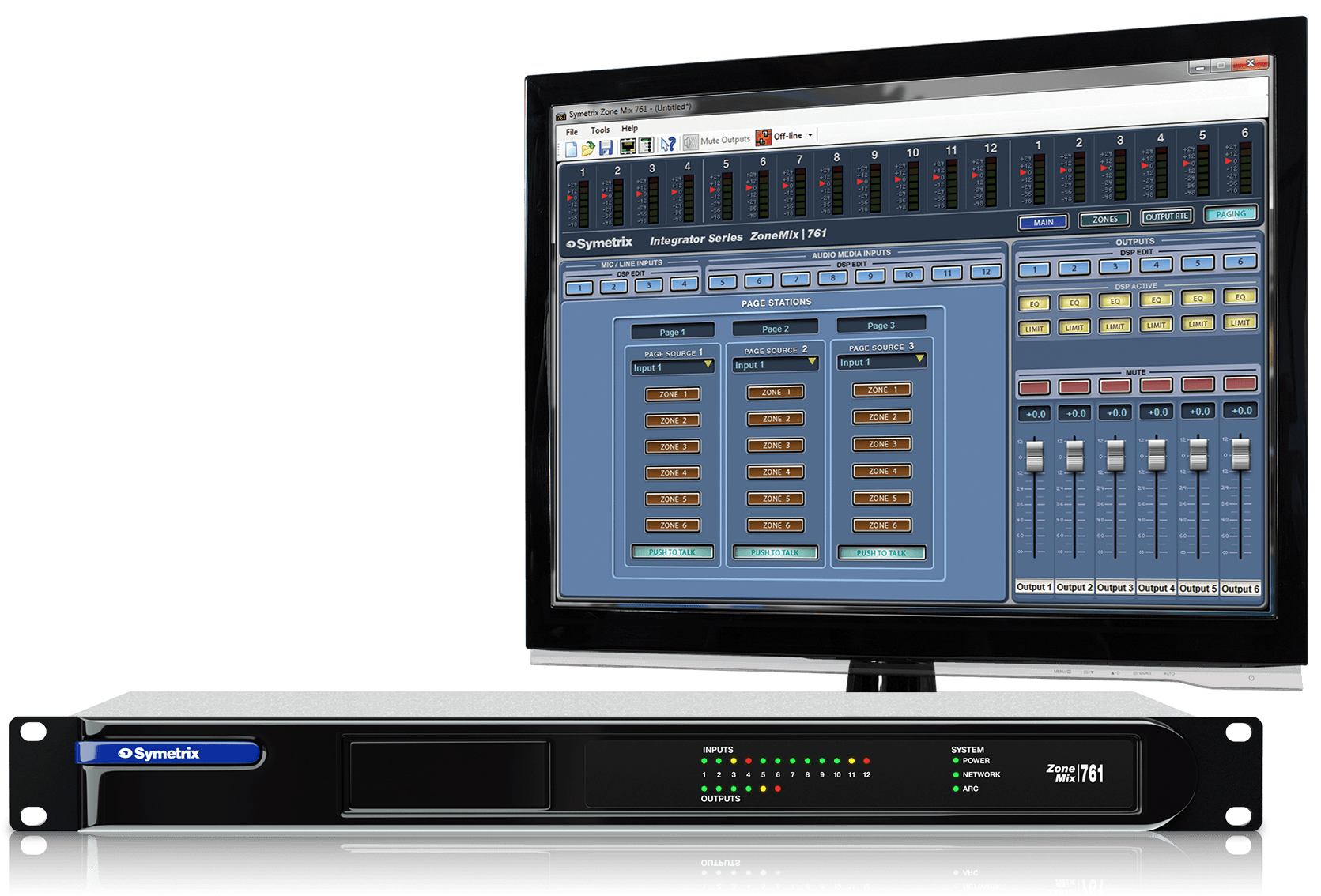Click the Output 1 gain value field
1321x896 pixels.
point(1036,414)
